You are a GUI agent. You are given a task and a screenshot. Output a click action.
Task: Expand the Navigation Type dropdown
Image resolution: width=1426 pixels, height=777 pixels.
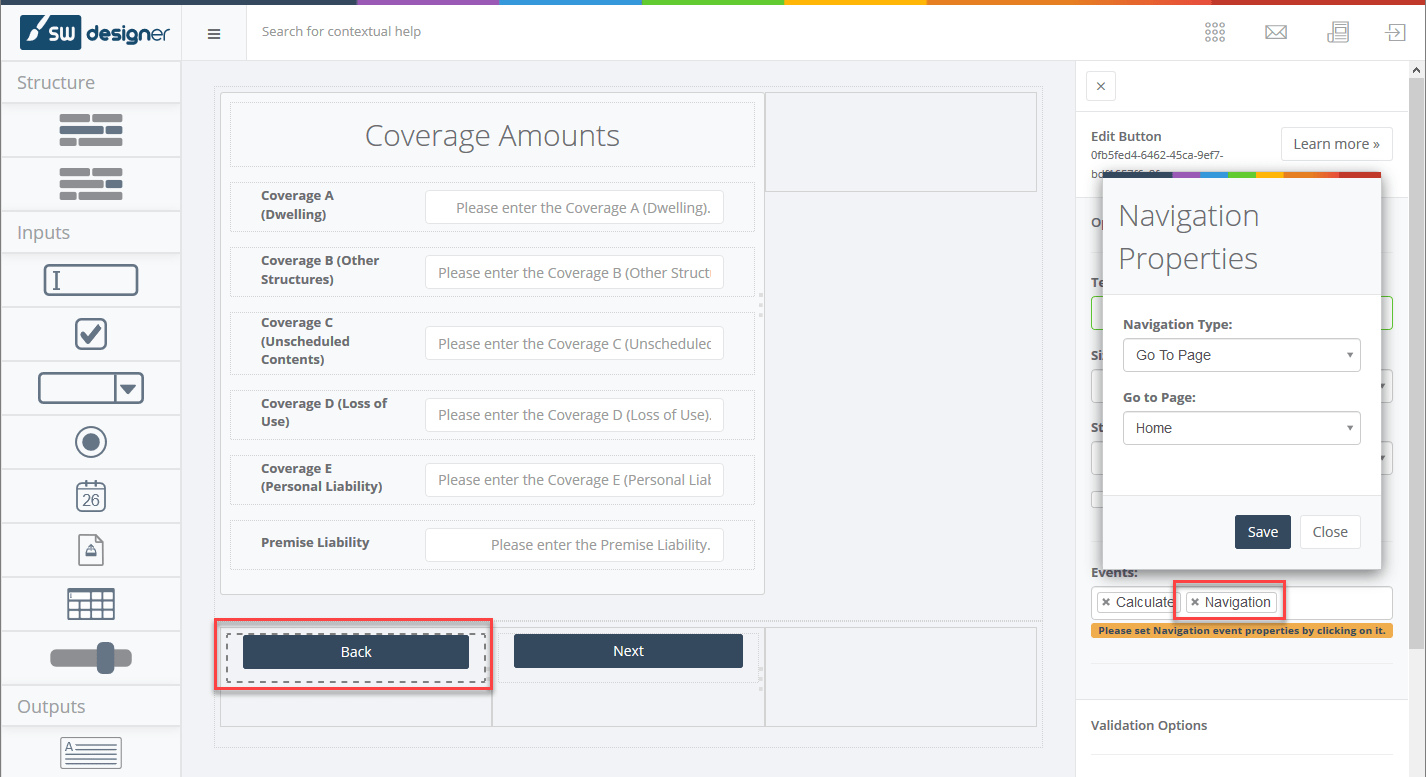[1241, 355]
